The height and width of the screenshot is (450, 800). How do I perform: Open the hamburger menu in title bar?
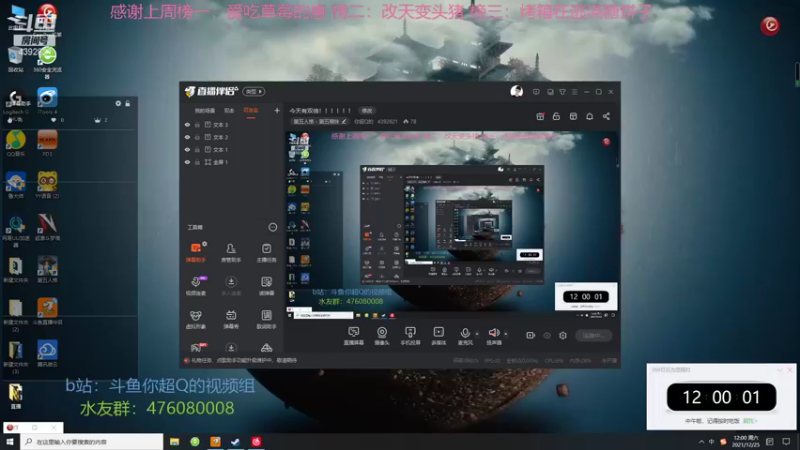click(x=574, y=92)
